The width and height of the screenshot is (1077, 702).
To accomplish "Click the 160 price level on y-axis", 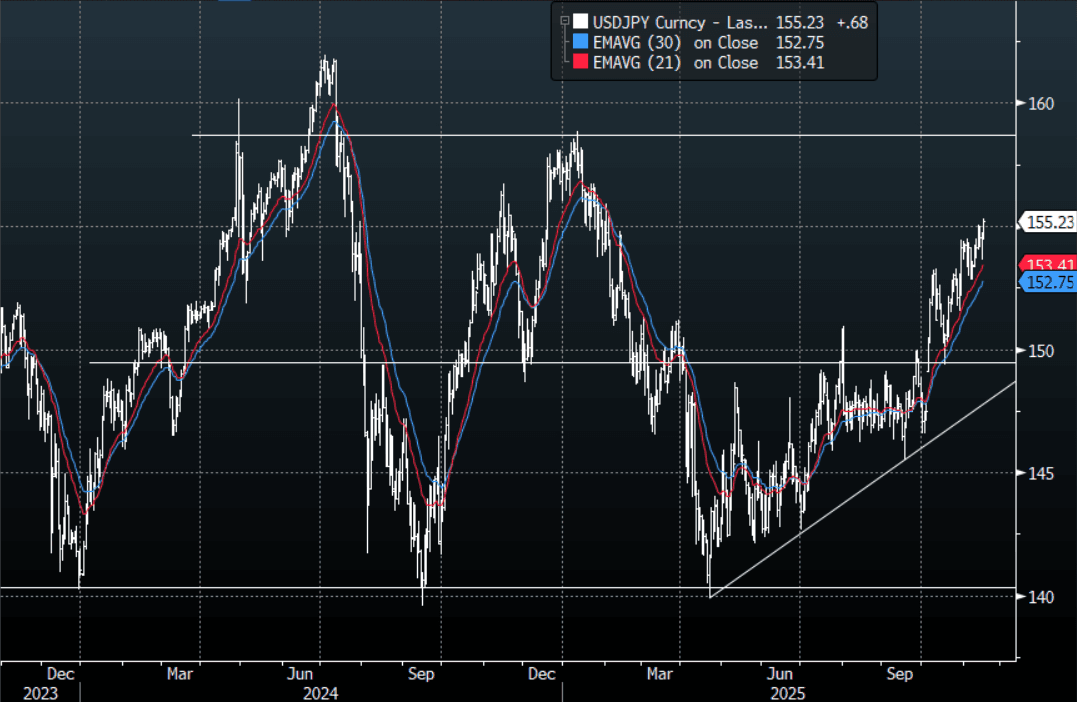I will (x=1040, y=103).
